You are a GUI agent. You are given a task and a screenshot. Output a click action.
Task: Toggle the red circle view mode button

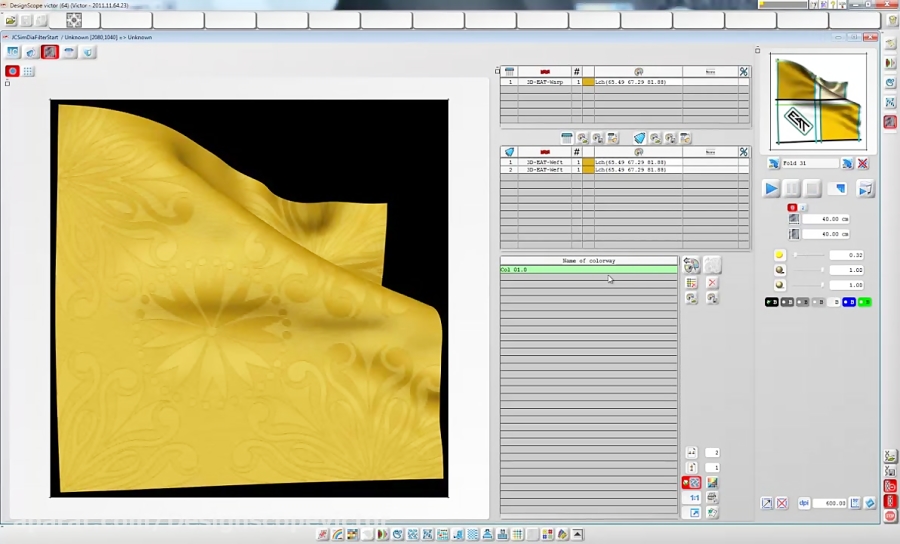click(13, 71)
